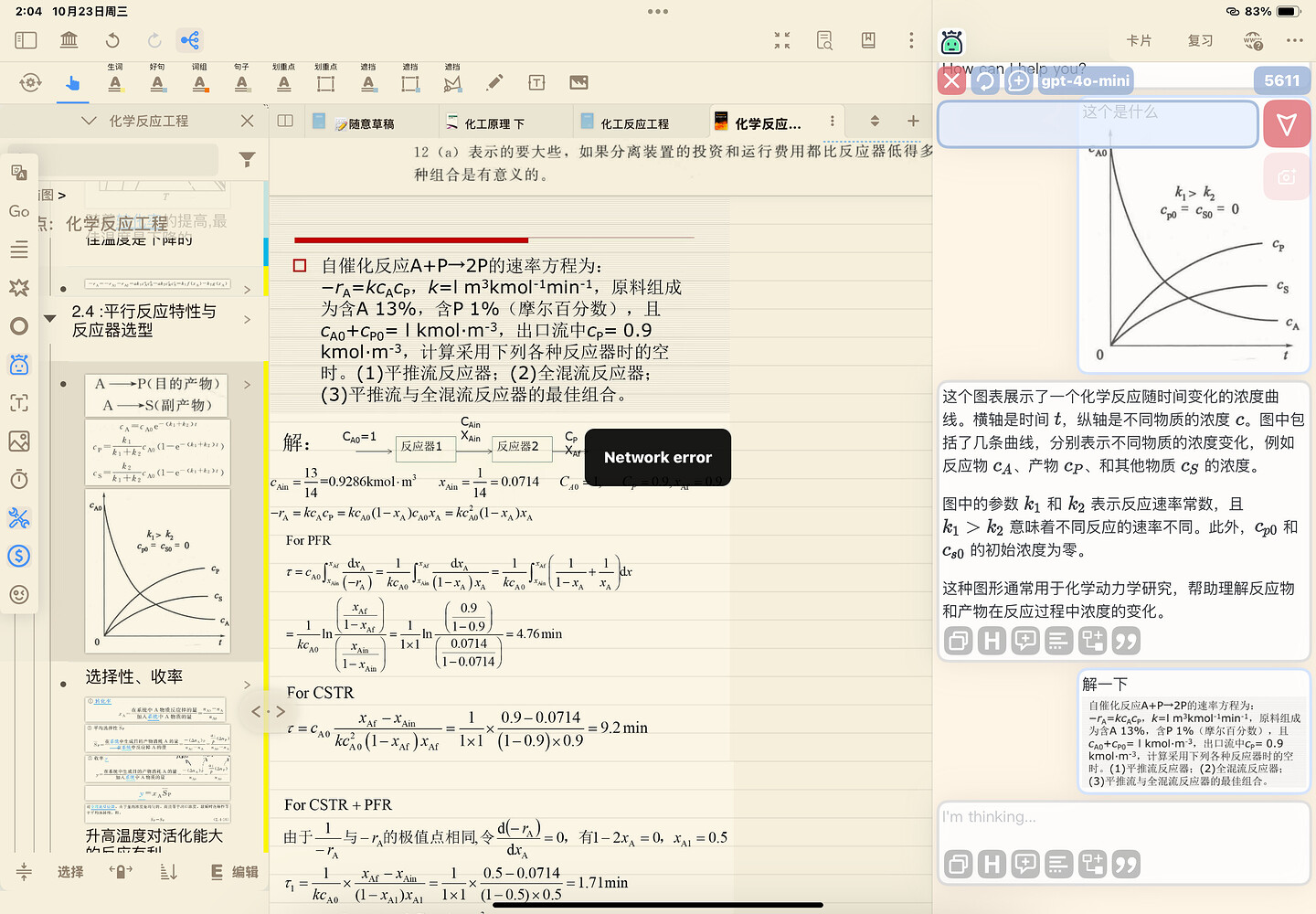Screen dimensions: 1316x914
Task: Select the 好句 highlight tool
Action: click(x=157, y=80)
